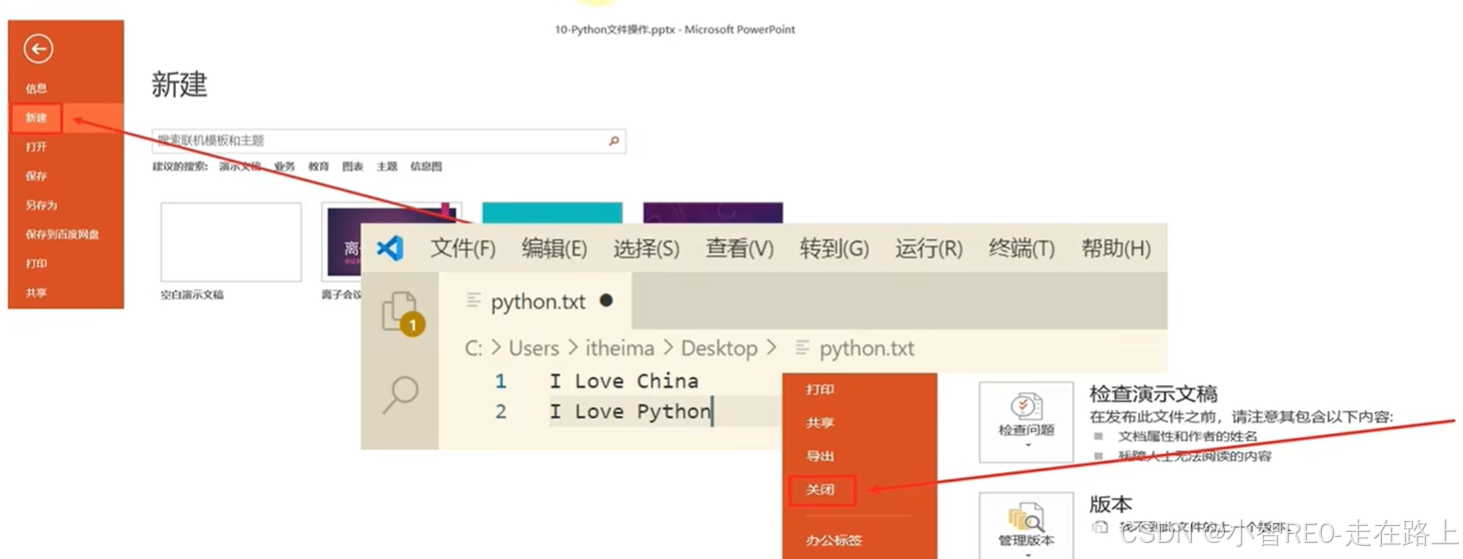The height and width of the screenshot is (559, 1463).
Task: Choose 共享 in sidebar below 保存到百度网盘
Action: (36, 293)
